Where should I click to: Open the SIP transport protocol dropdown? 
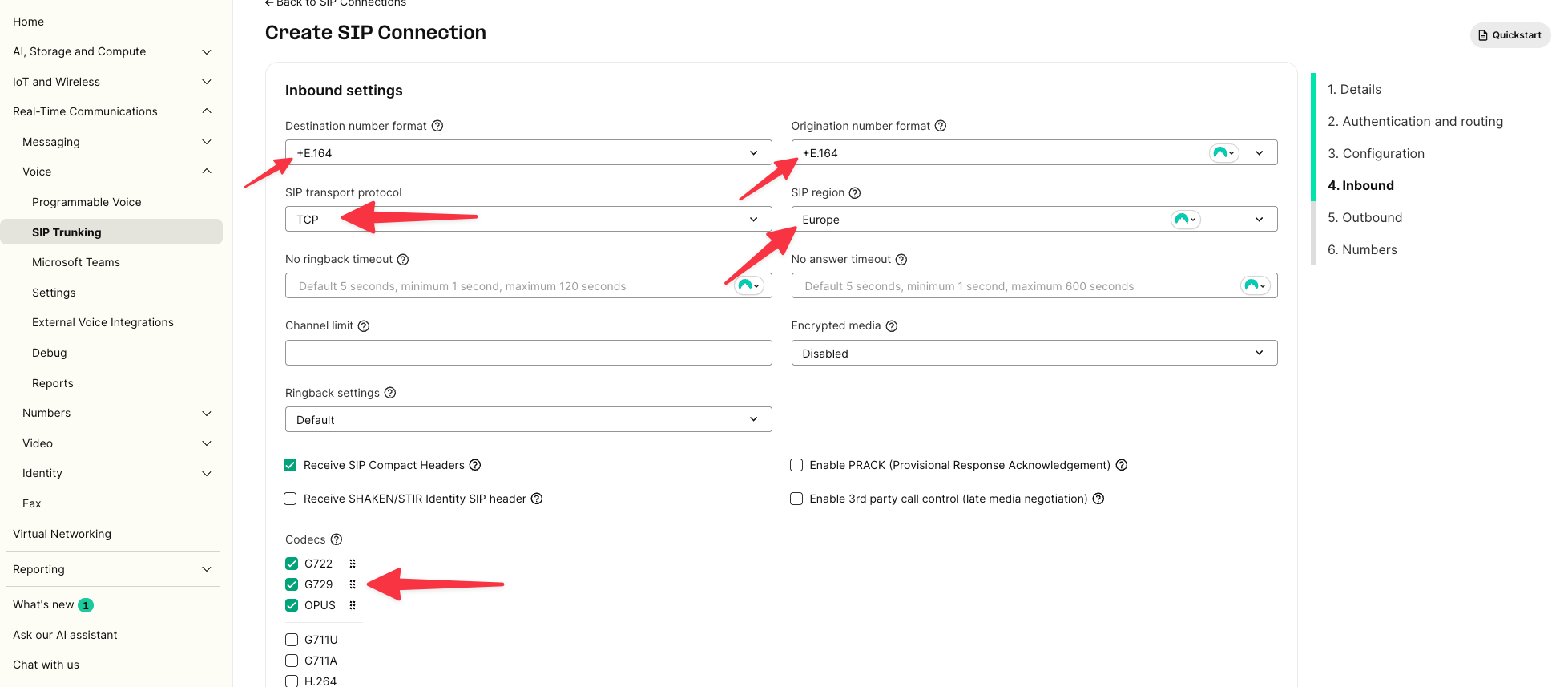[x=528, y=219]
